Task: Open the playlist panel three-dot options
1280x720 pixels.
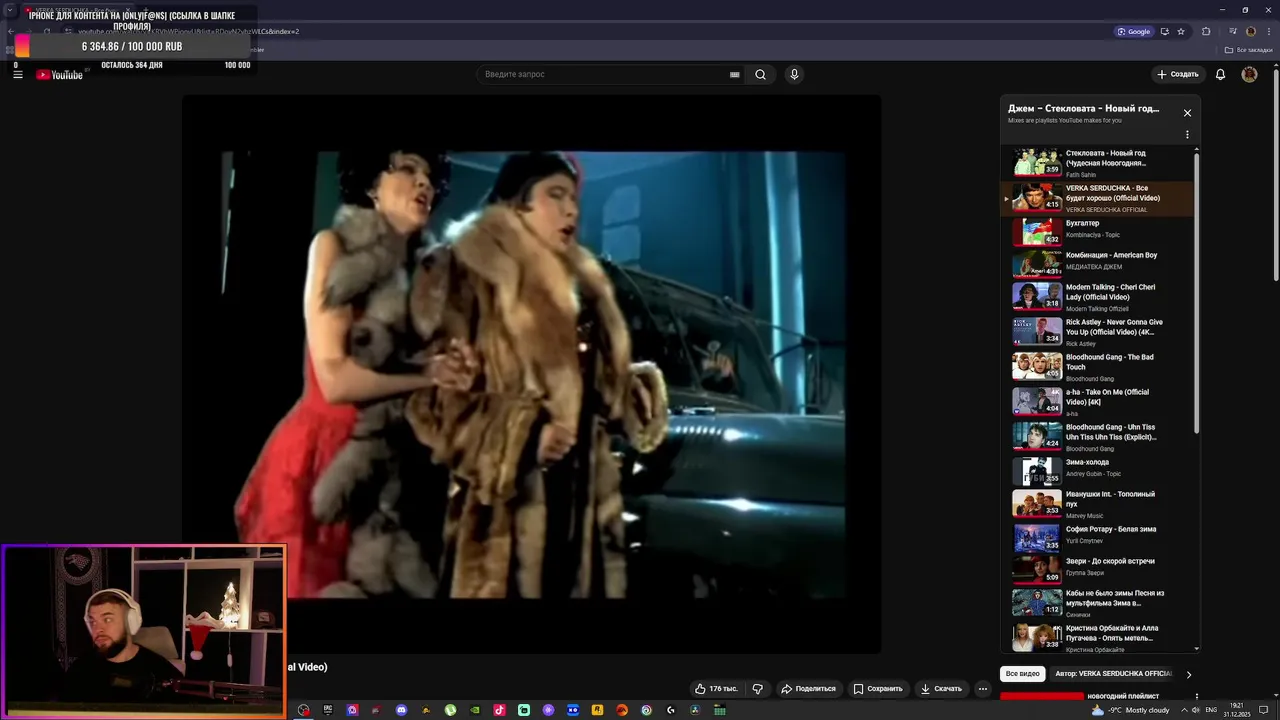Action: point(1187,134)
